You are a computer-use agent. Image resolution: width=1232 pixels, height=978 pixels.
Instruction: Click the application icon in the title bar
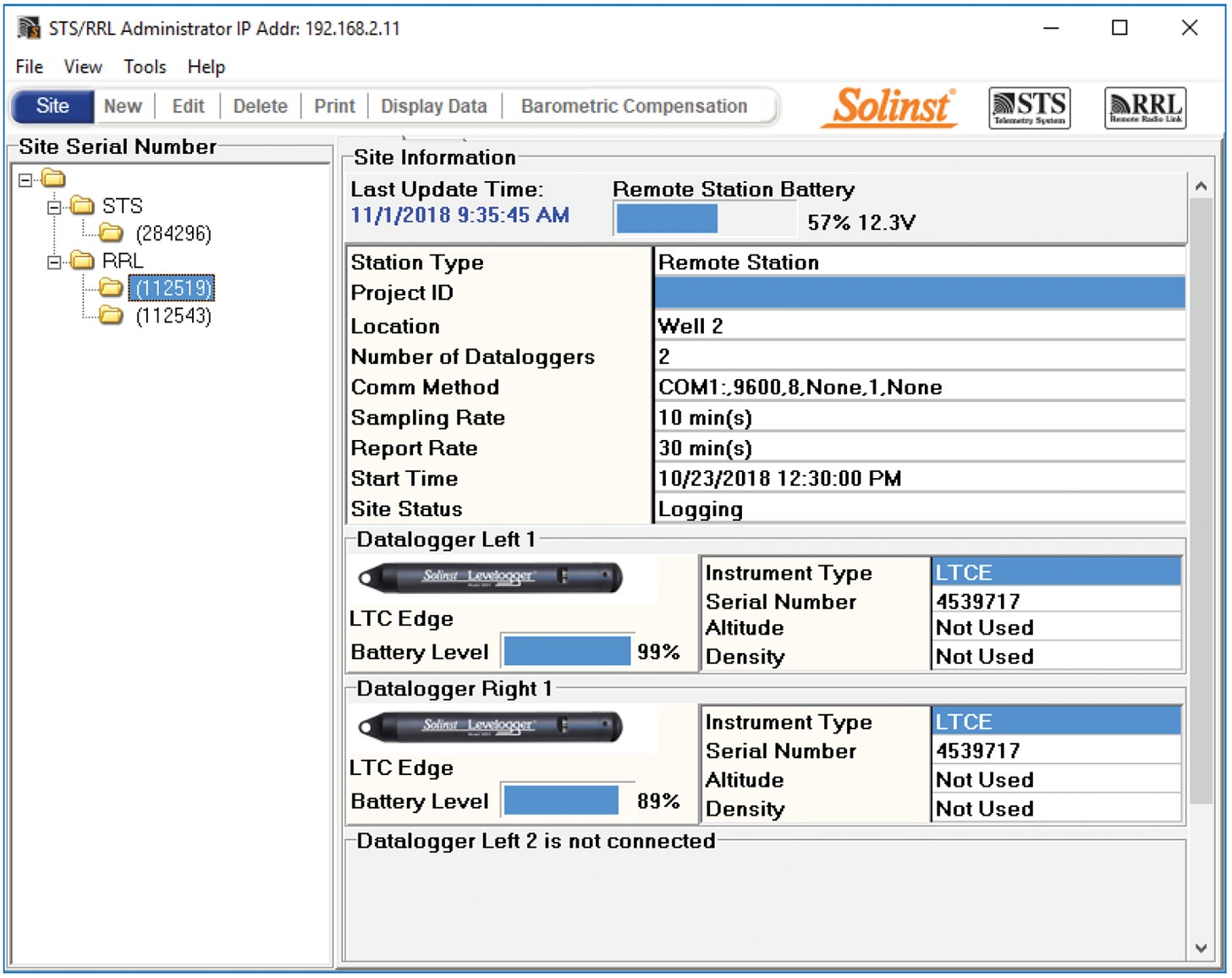click(x=29, y=28)
